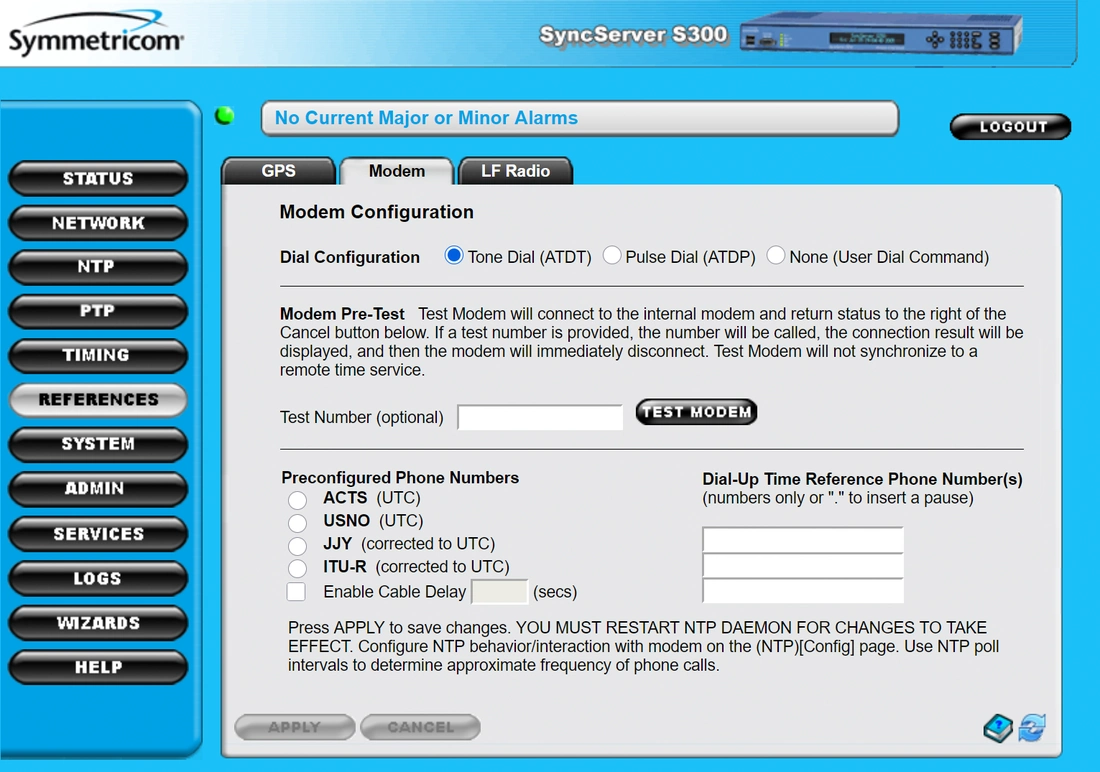
Task: Click the CANCEL button
Action: pyautogui.click(x=420, y=727)
